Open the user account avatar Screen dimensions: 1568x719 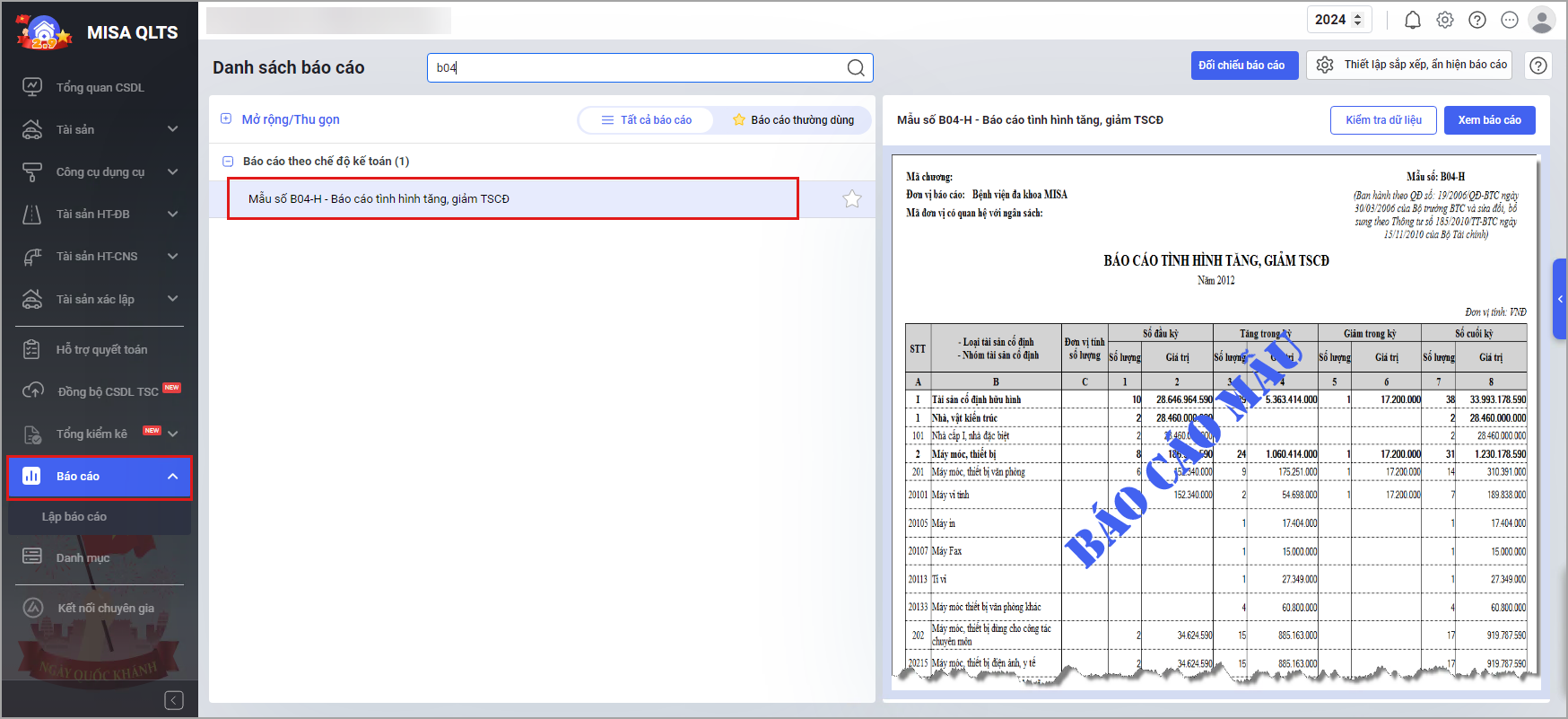(x=1541, y=20)
